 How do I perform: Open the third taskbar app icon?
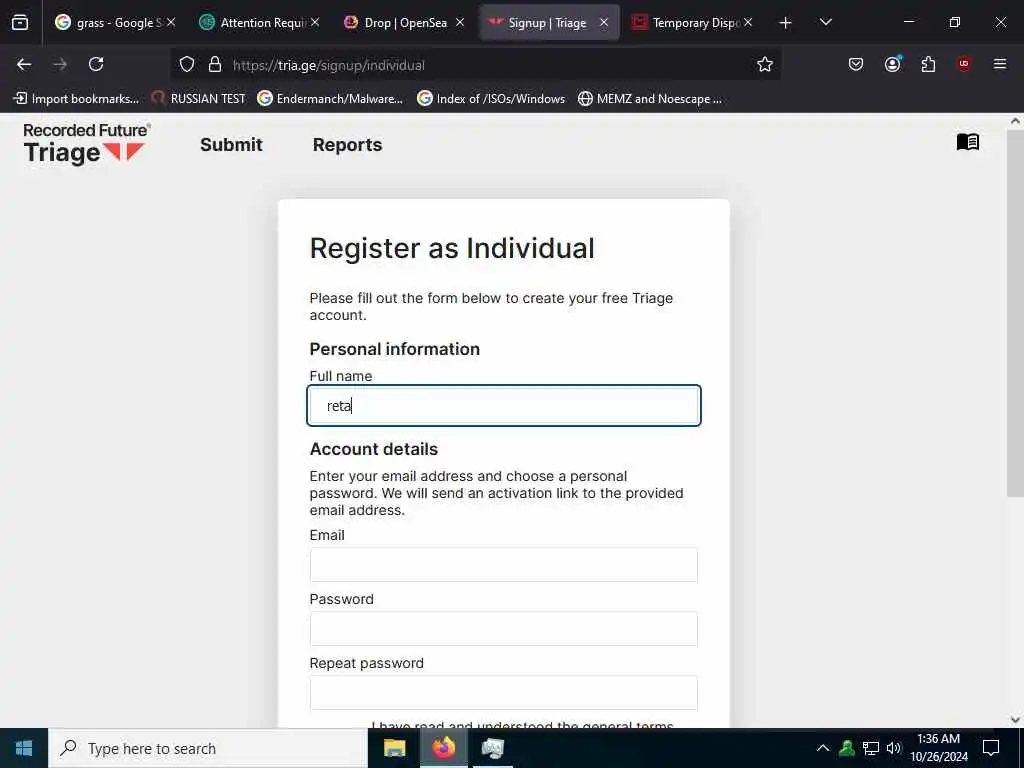[492, 748]
